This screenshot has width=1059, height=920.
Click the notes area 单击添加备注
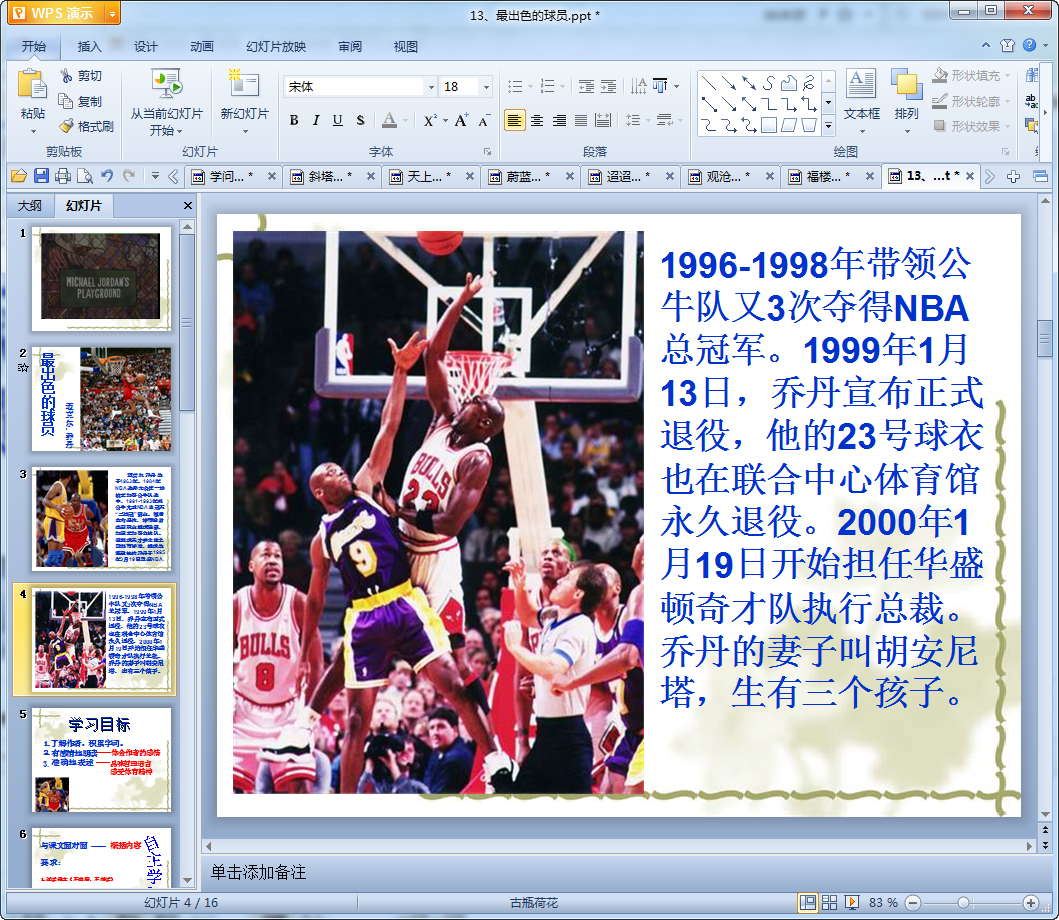click(x=259, y=872)
